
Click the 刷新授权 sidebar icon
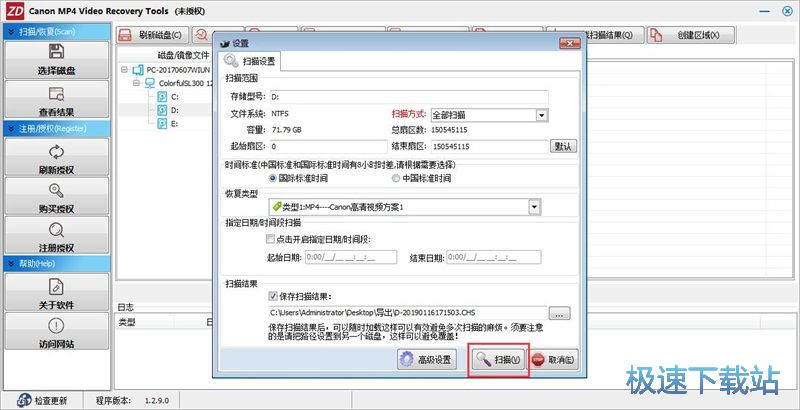(57, 151)
